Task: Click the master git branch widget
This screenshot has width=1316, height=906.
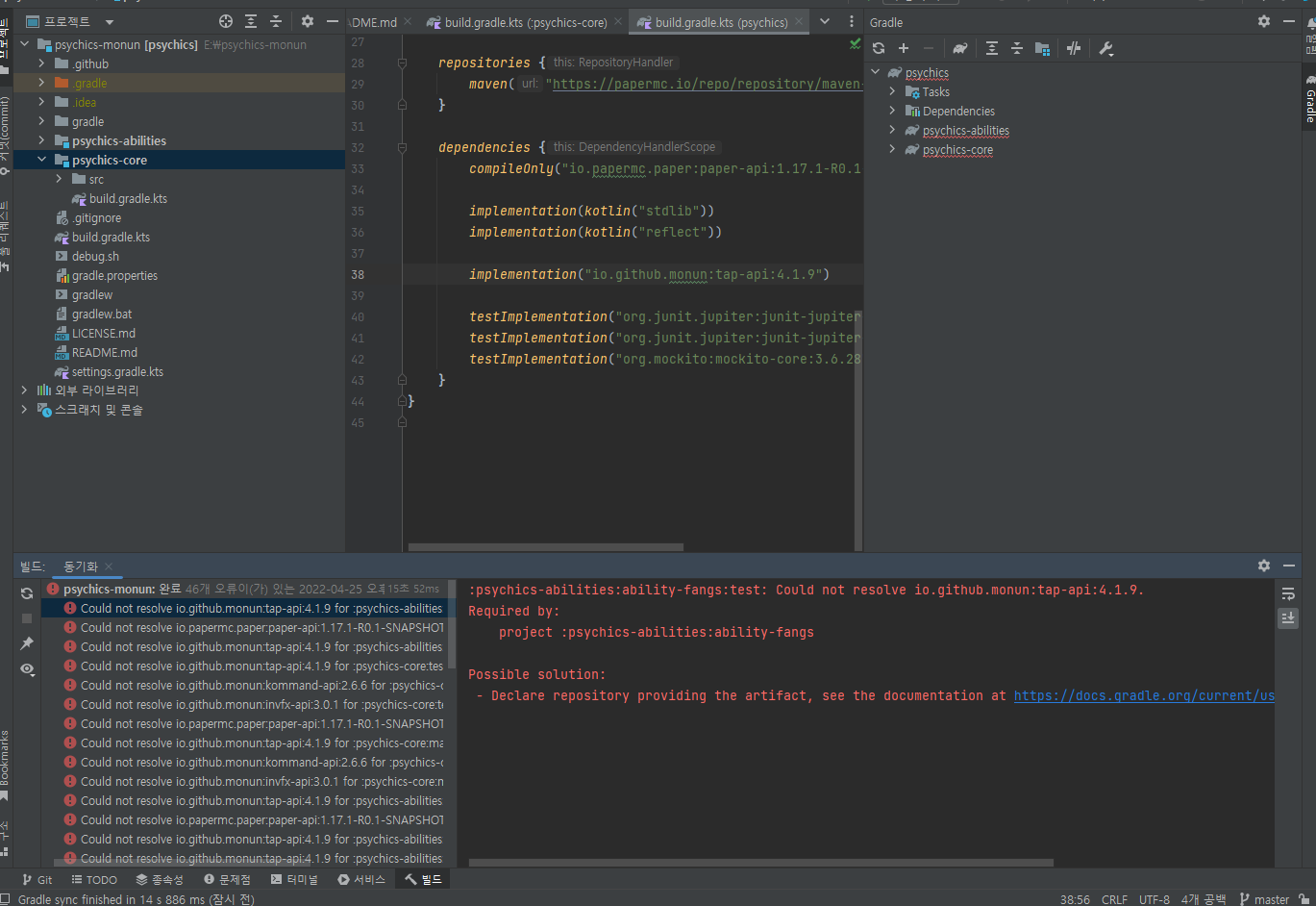Action: point(1265,899)
